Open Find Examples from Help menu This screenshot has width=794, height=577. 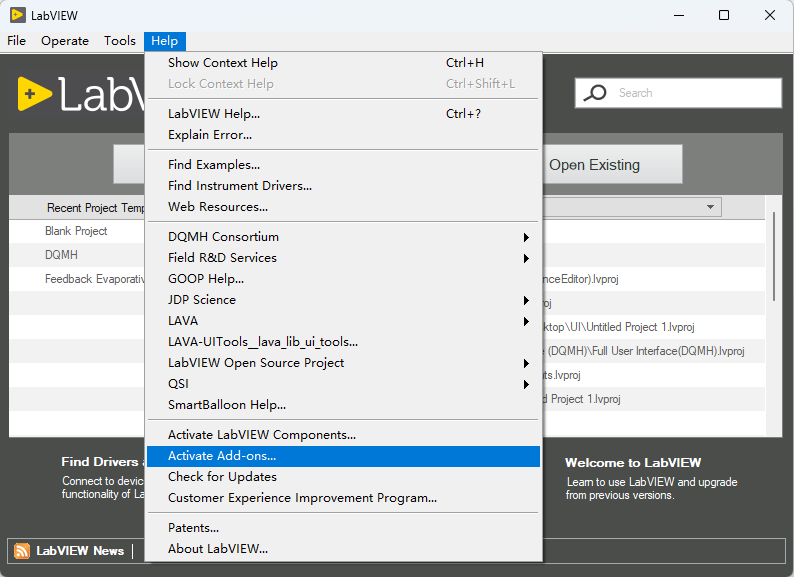(x=214, y=165)
